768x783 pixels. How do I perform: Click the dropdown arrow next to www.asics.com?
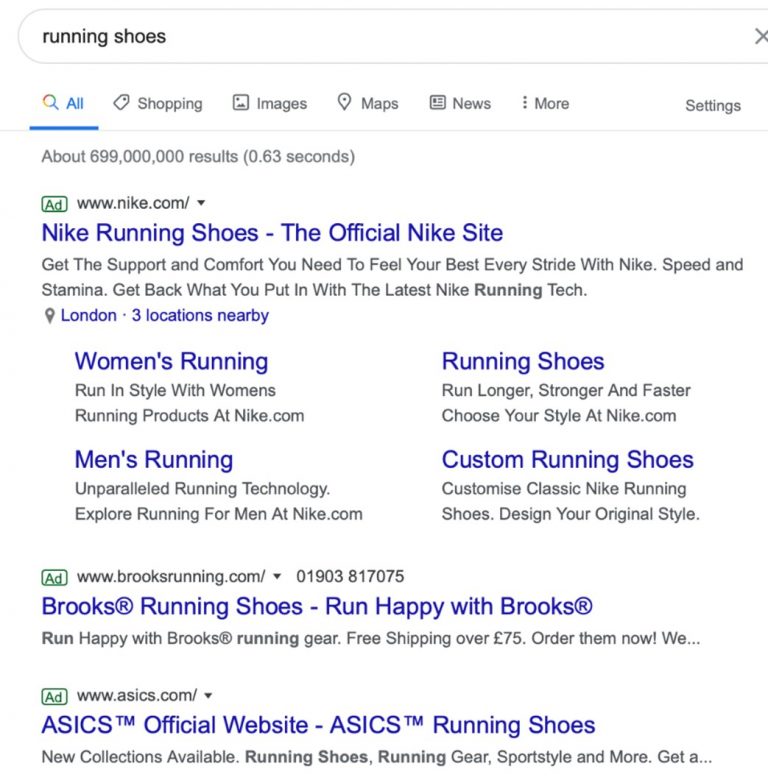pyautogui.click(x=209, y=696)
